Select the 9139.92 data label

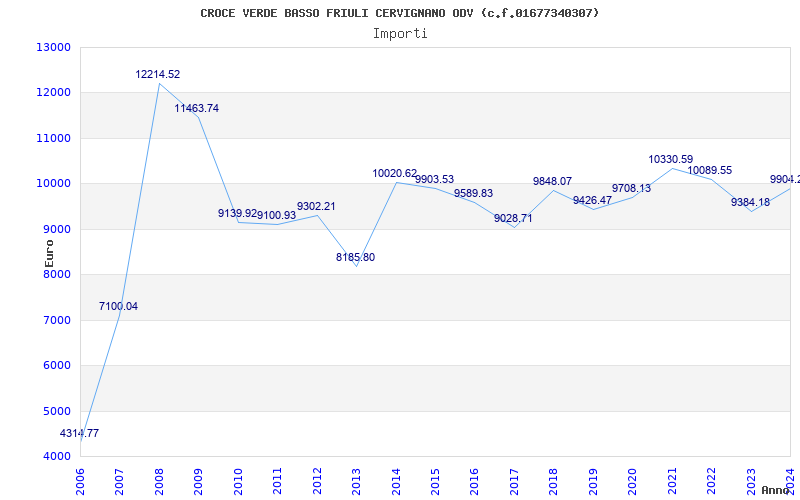click(x=237, y=213)
